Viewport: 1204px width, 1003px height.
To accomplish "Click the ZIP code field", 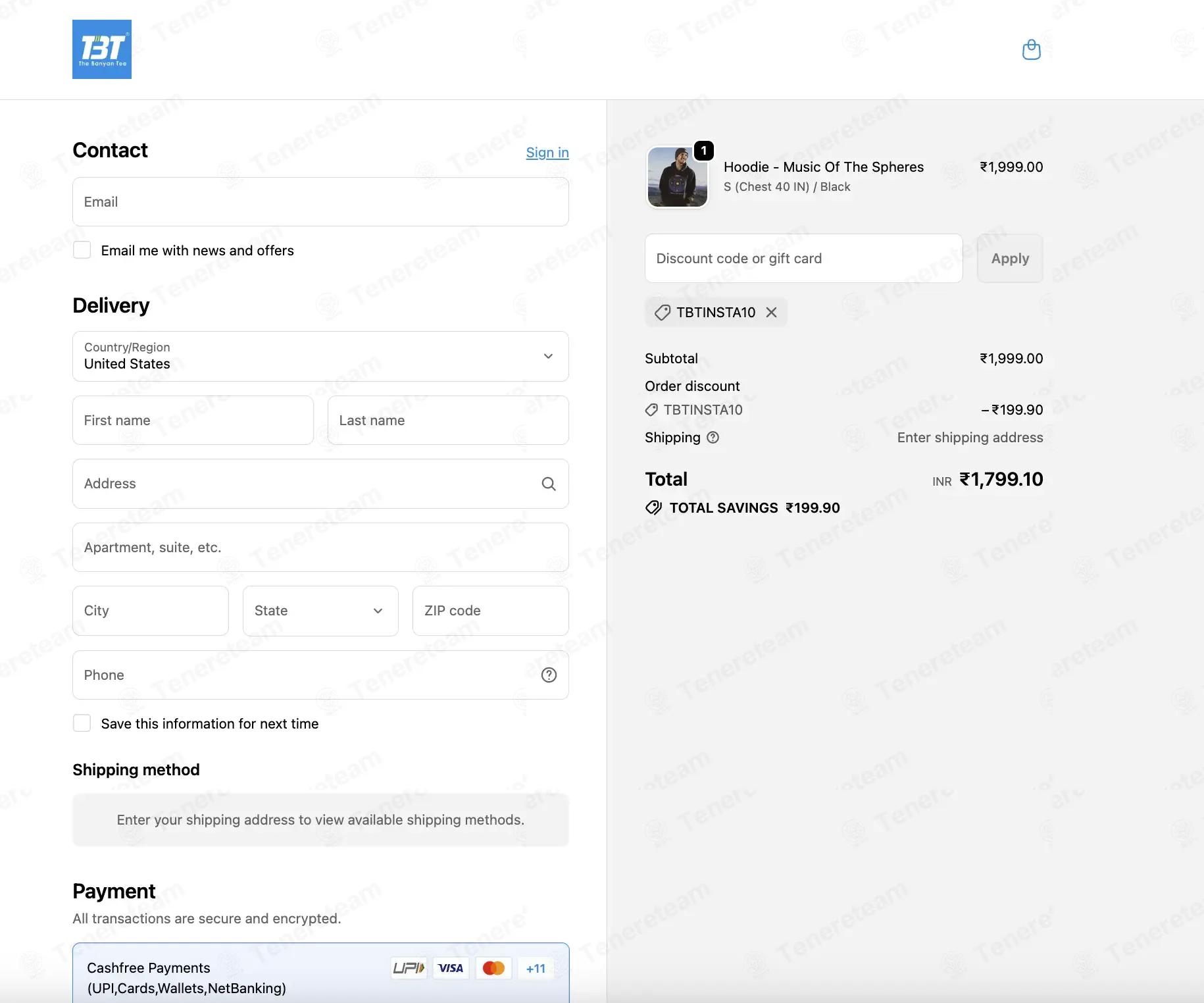I will [x=491, y=611].
